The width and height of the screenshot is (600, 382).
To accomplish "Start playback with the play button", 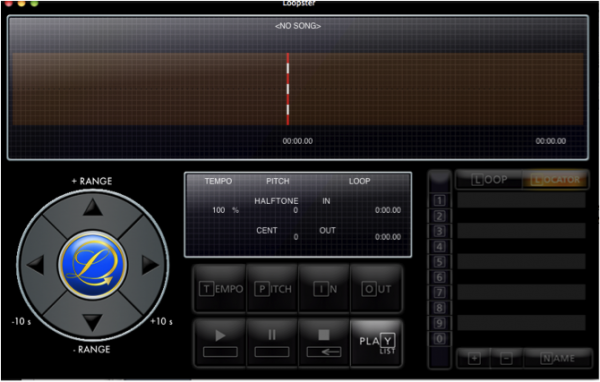I will coord(220,343).
